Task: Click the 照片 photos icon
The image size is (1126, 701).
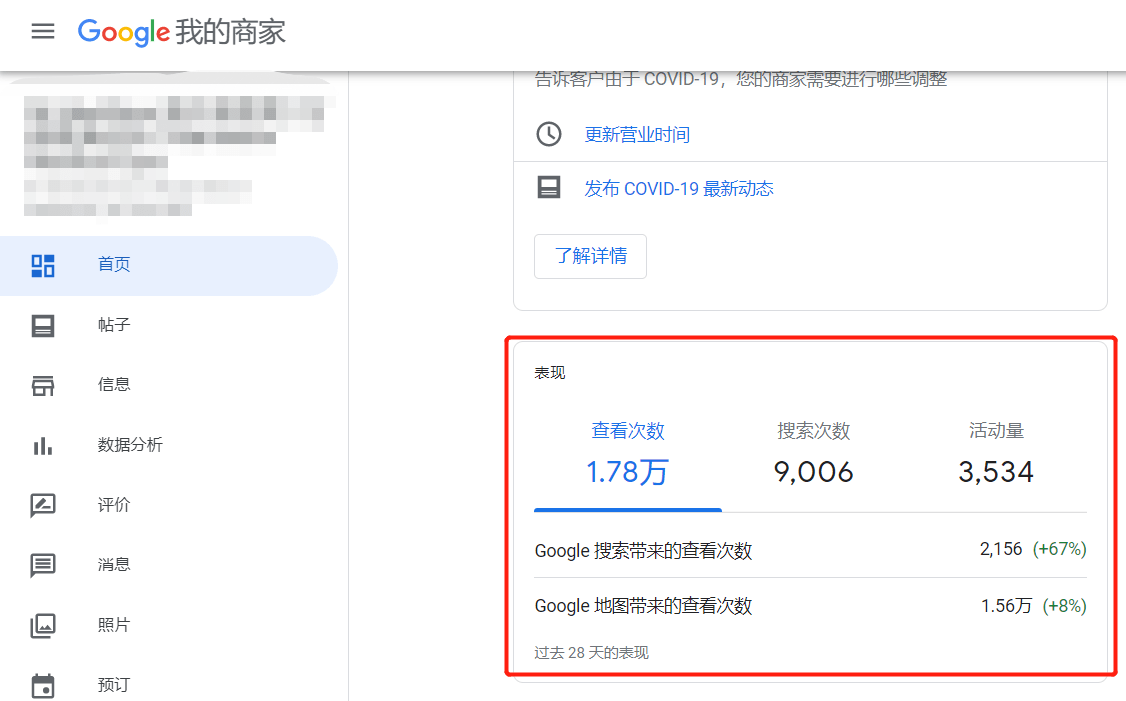Action: (43, 626)
